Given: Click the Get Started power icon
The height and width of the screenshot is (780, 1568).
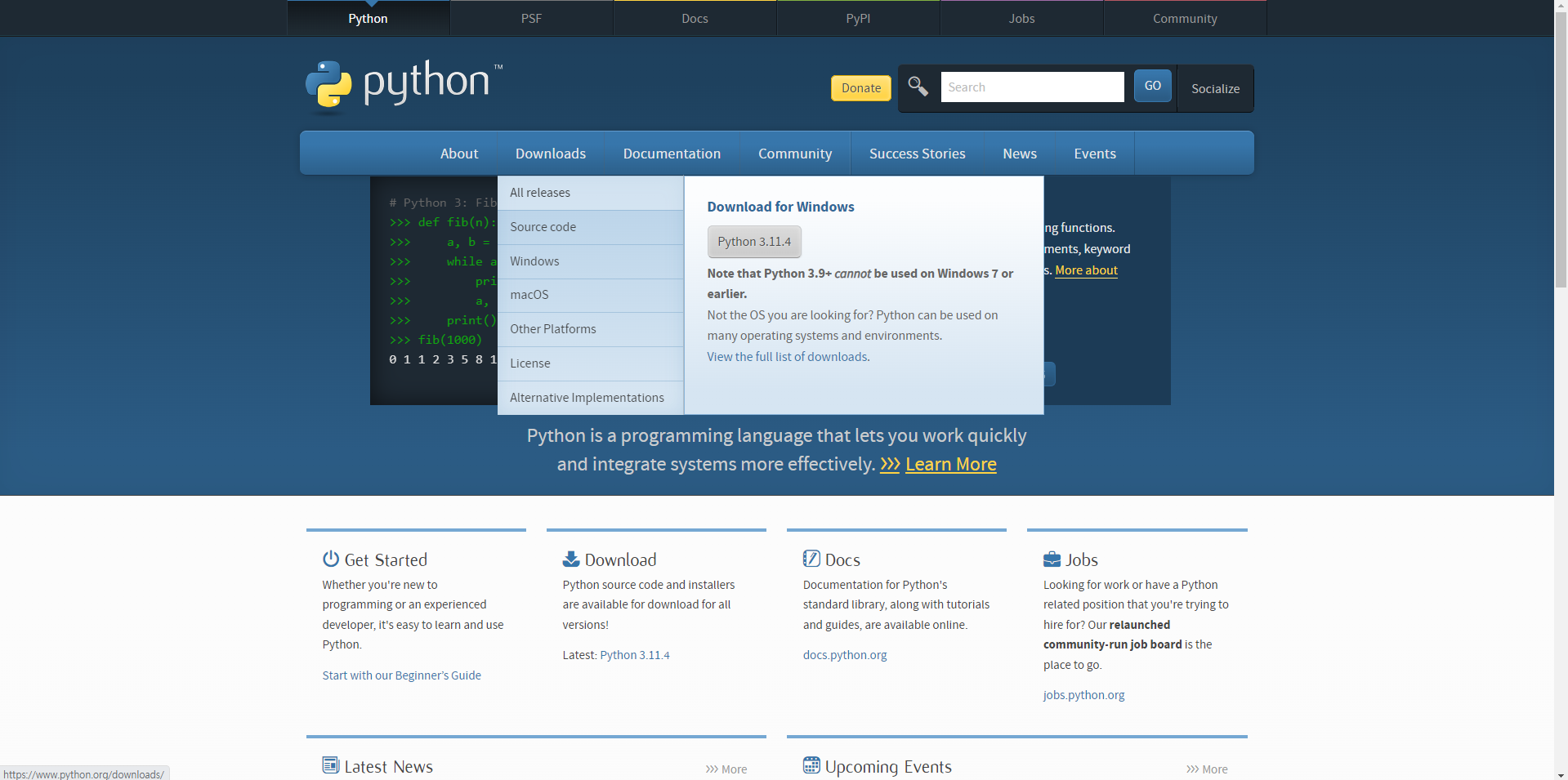Looking at the screenshot, I should point(331,559).
